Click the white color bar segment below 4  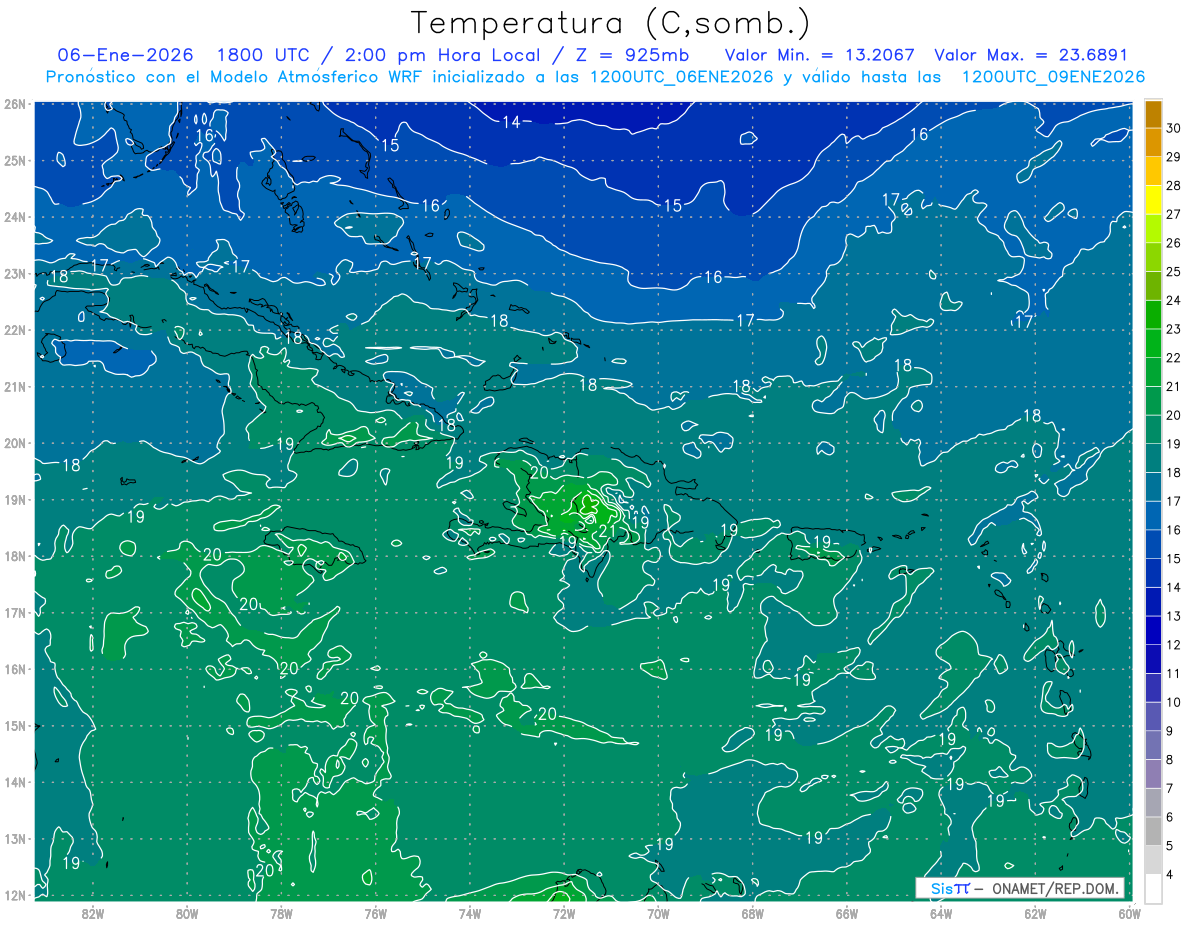[1153, 888]
